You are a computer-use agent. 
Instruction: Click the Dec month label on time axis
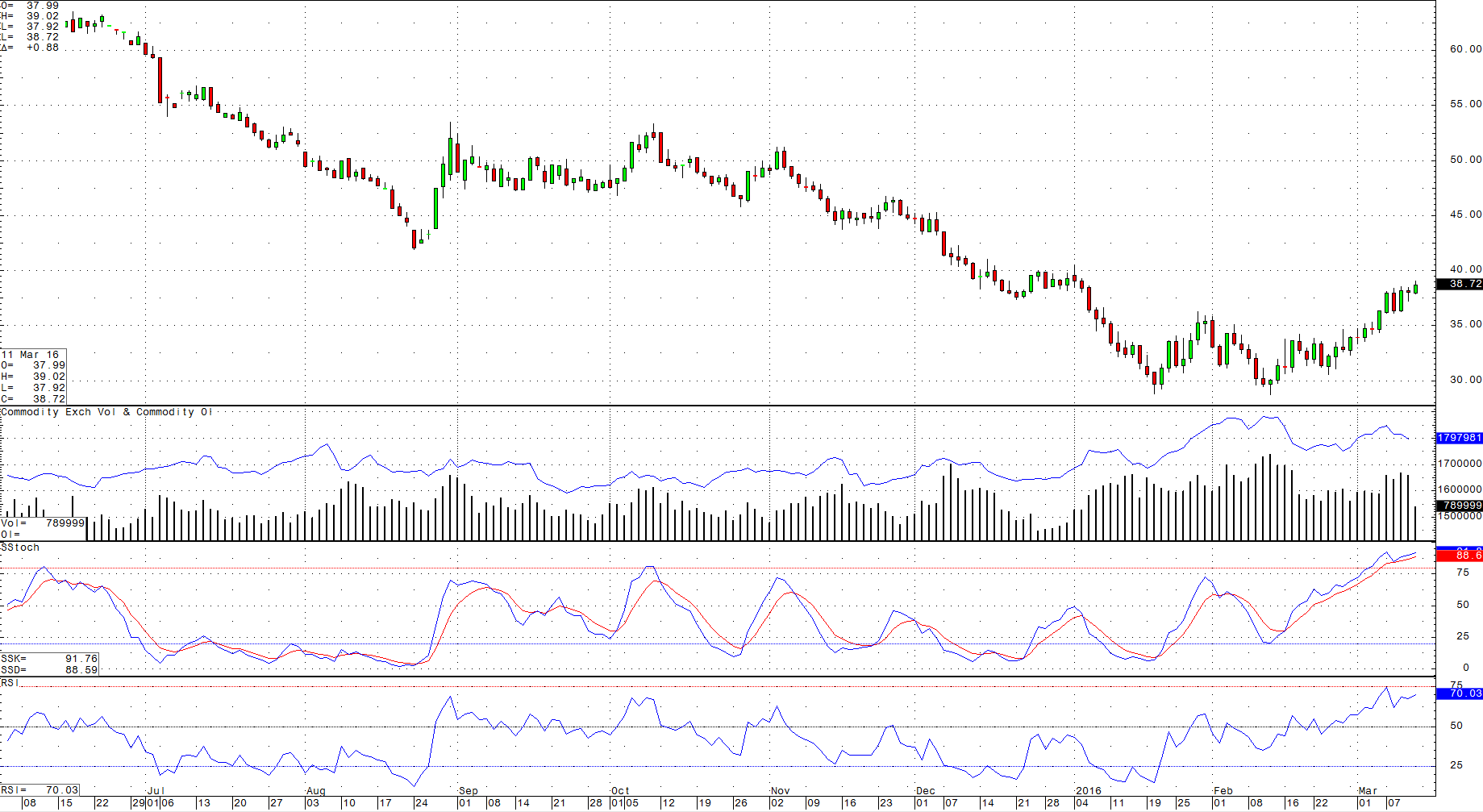pyautogui.click(x=926, y=791)
